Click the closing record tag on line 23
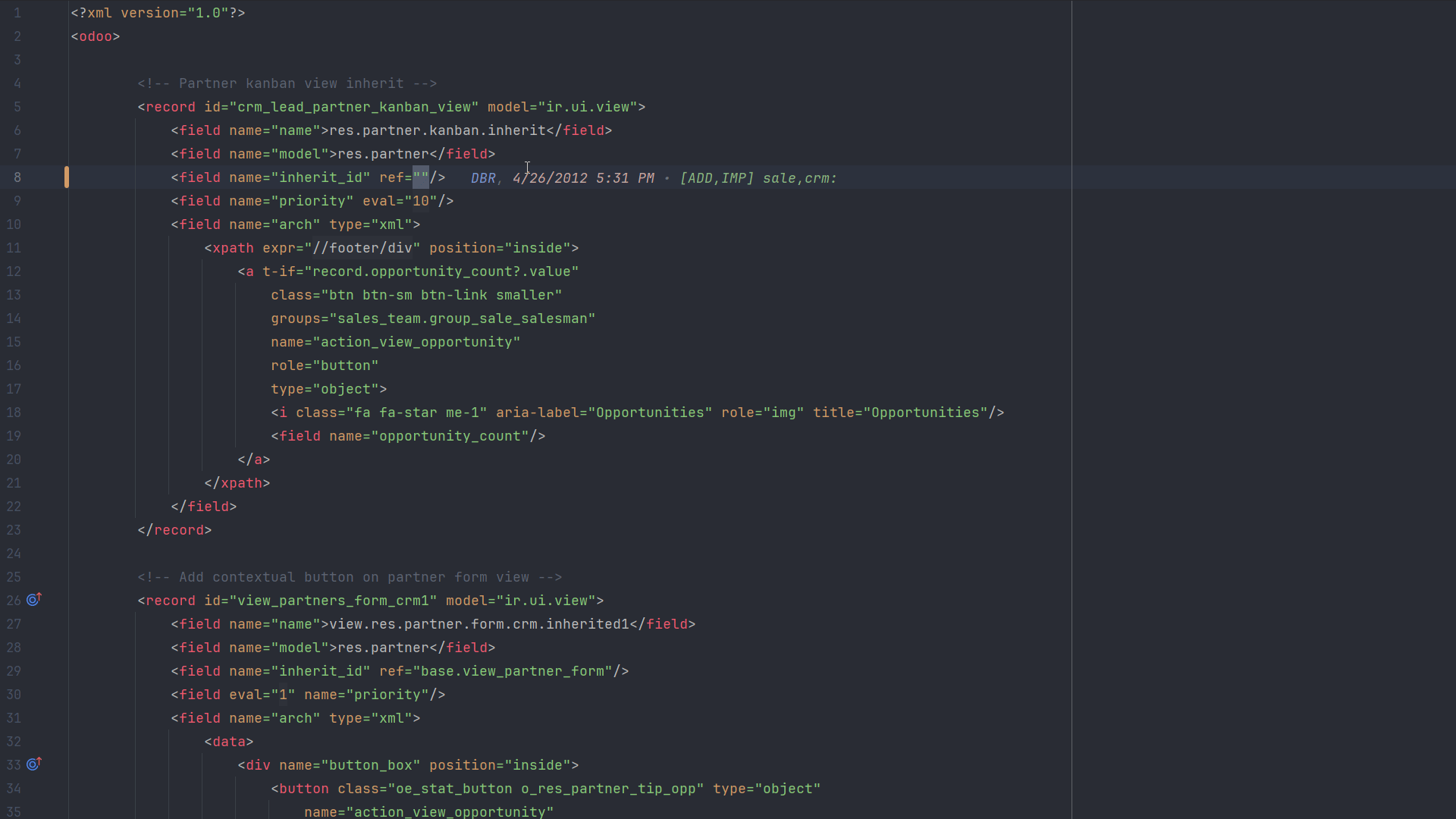The image size is (1456, 819). click(x=174, y=530)
